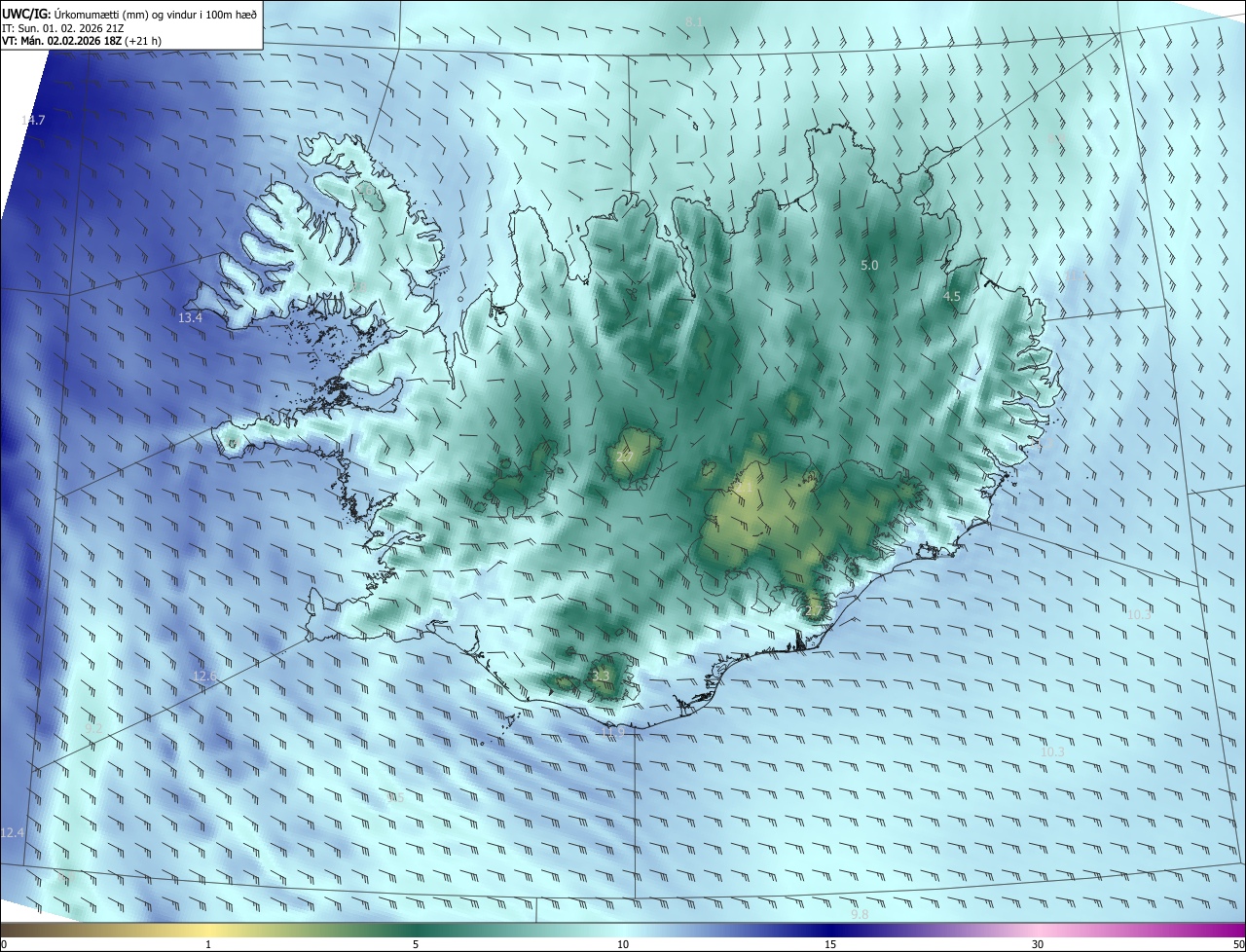The width and height of the screenshot is (1246, 952).
Task: Click the 50 tick on the color scale
Action: (x=1238, y=944)
